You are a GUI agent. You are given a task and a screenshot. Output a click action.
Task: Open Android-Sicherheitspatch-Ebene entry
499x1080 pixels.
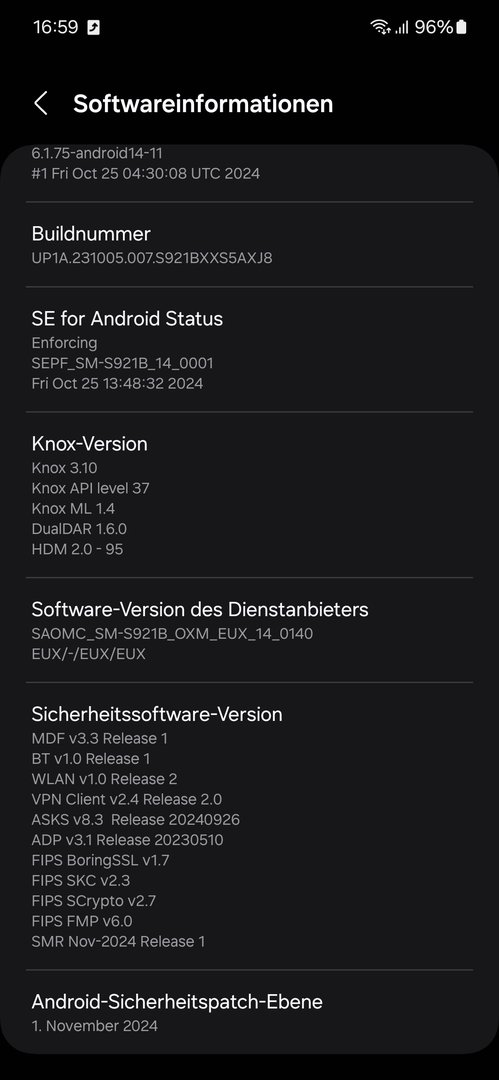point(250,1012)
